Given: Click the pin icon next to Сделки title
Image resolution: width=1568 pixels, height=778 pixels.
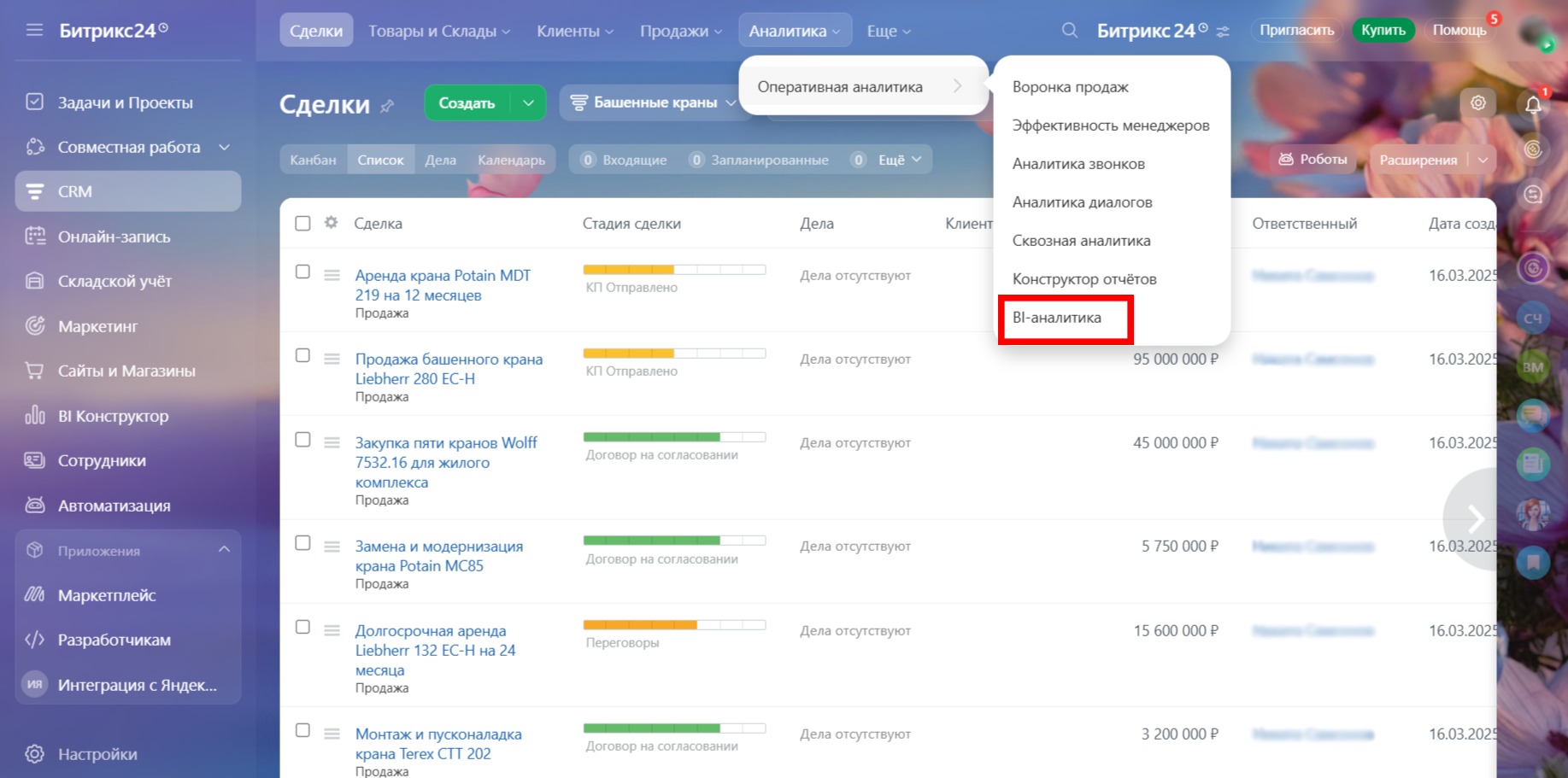Looking at the screenshot, I should coord(387,106).
